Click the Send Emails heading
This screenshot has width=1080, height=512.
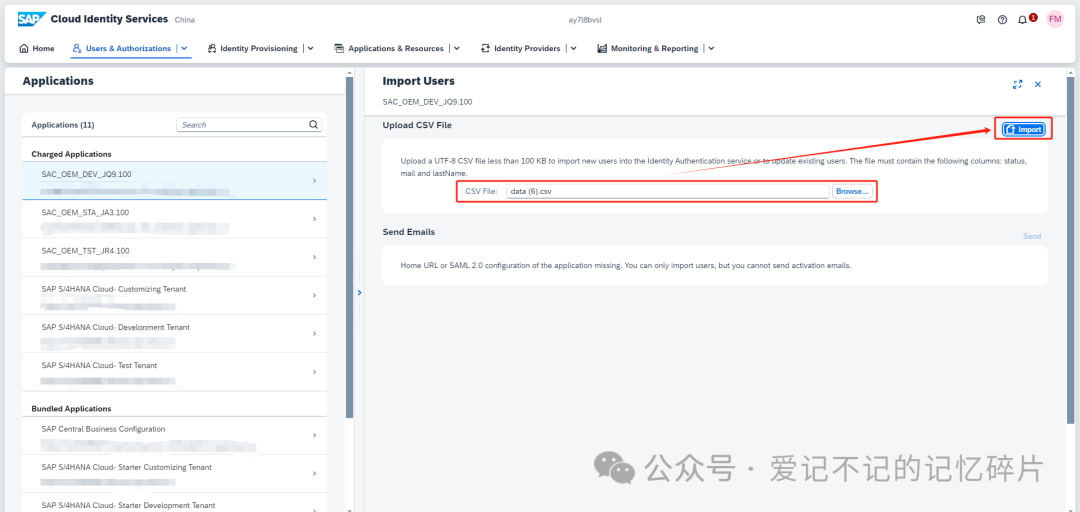click(x=408, y=232)
